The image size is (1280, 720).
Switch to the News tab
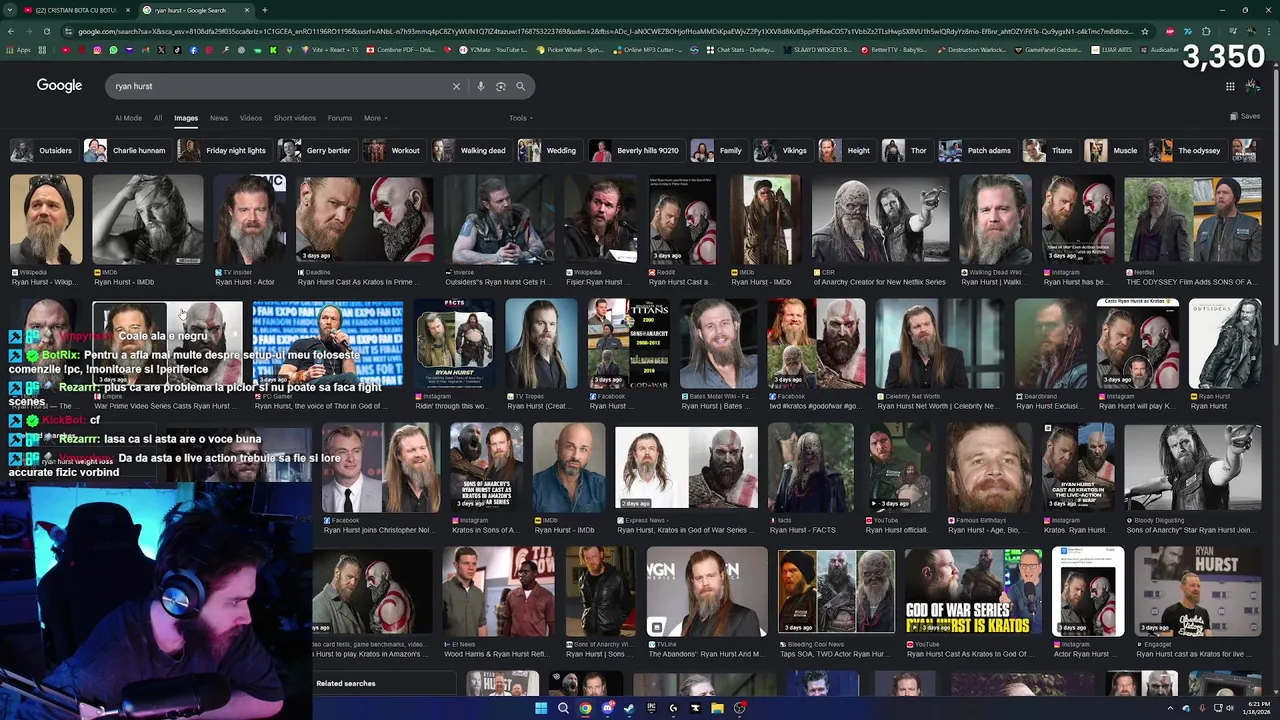(219, 118)
